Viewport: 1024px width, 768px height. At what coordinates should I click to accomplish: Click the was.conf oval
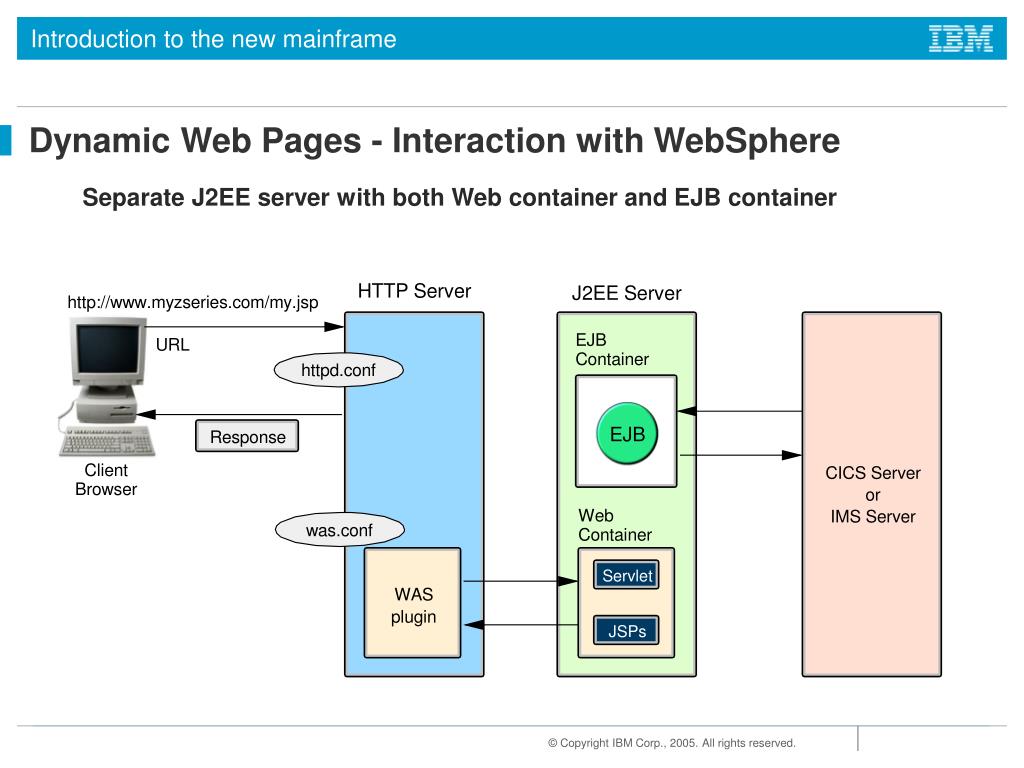[340, 530]
